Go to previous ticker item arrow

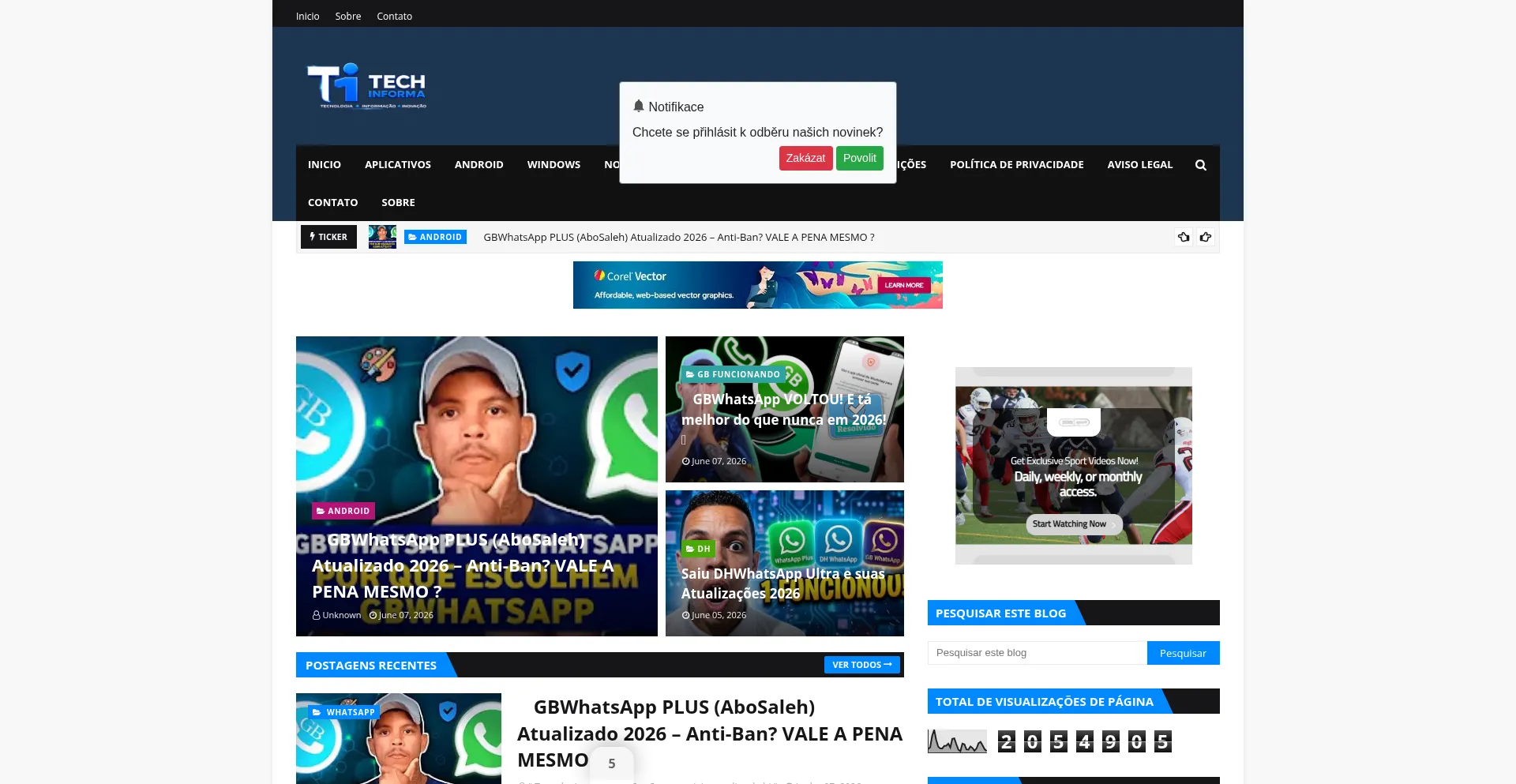click(x=1184, y=237)
